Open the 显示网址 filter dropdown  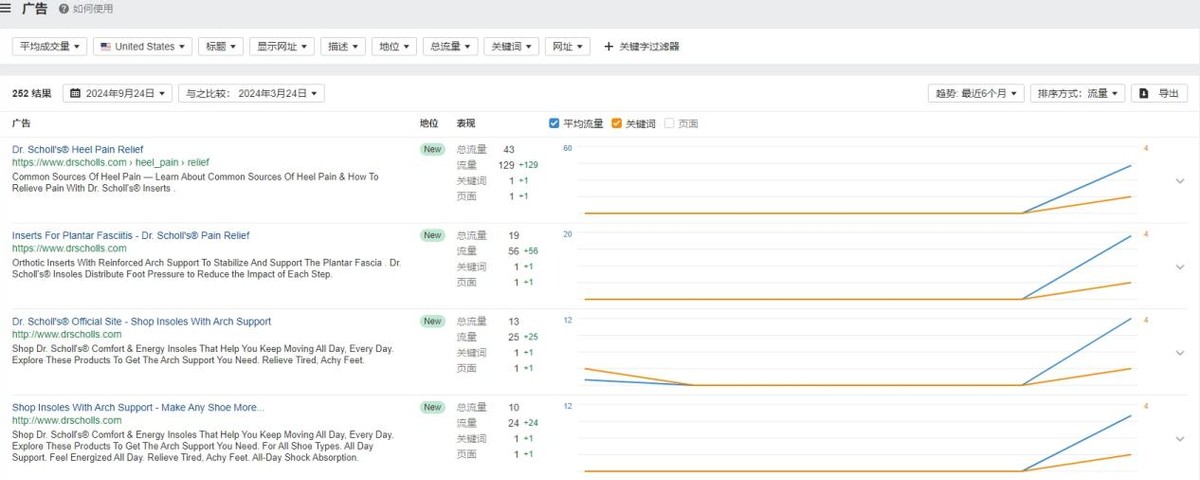pos(282,46)
